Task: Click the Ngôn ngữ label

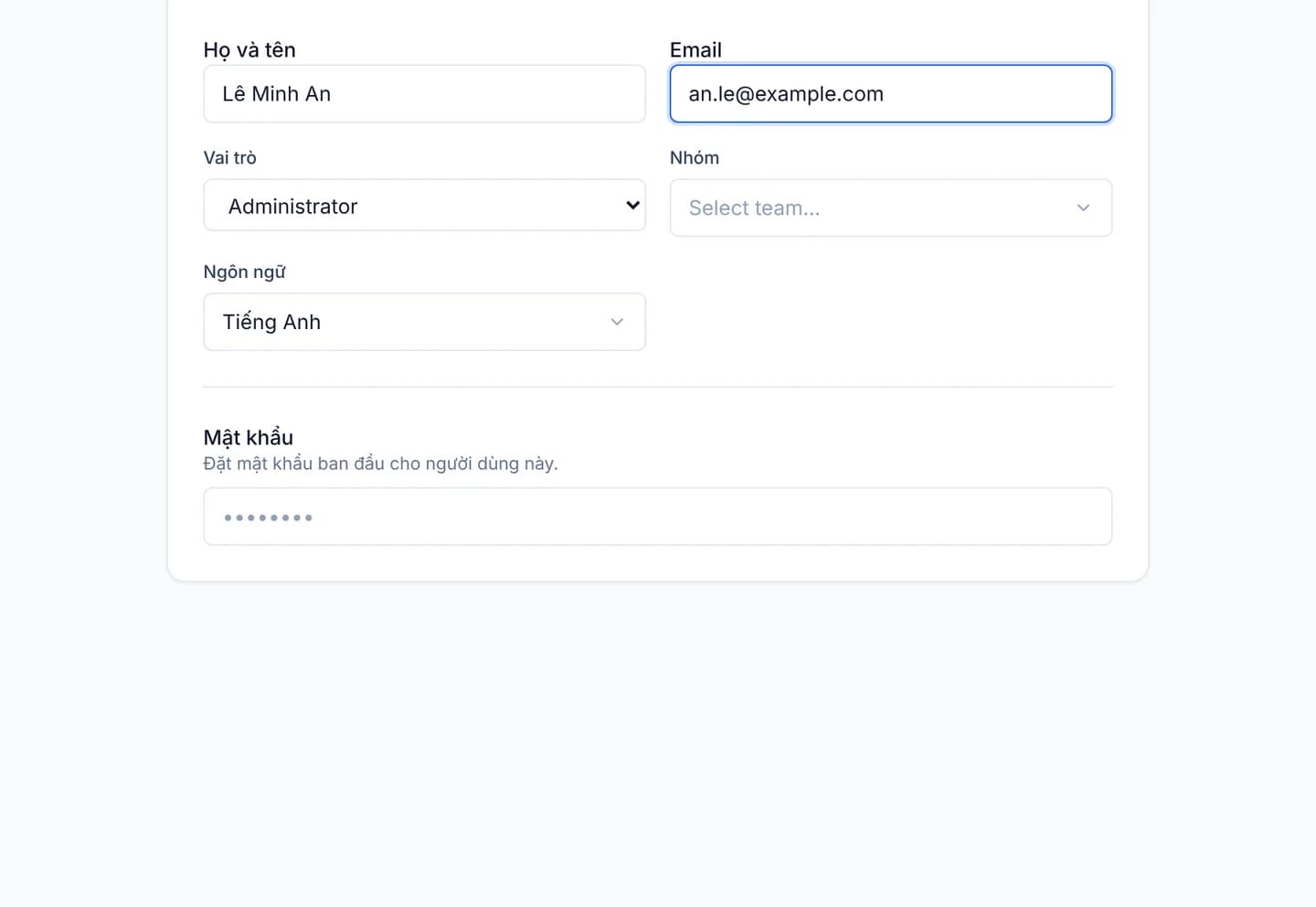Action: 244,272
